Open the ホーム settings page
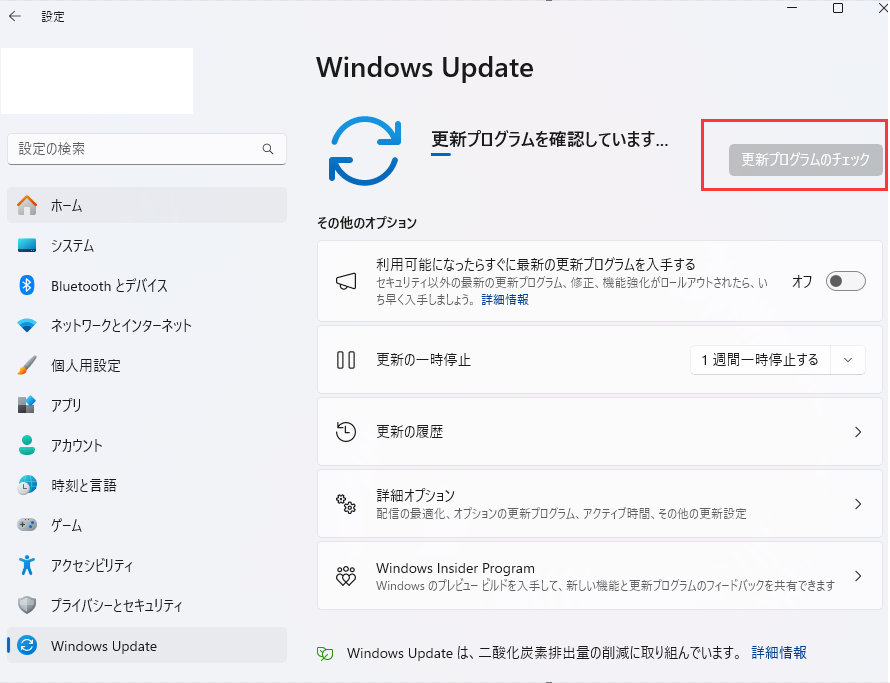 147,205
